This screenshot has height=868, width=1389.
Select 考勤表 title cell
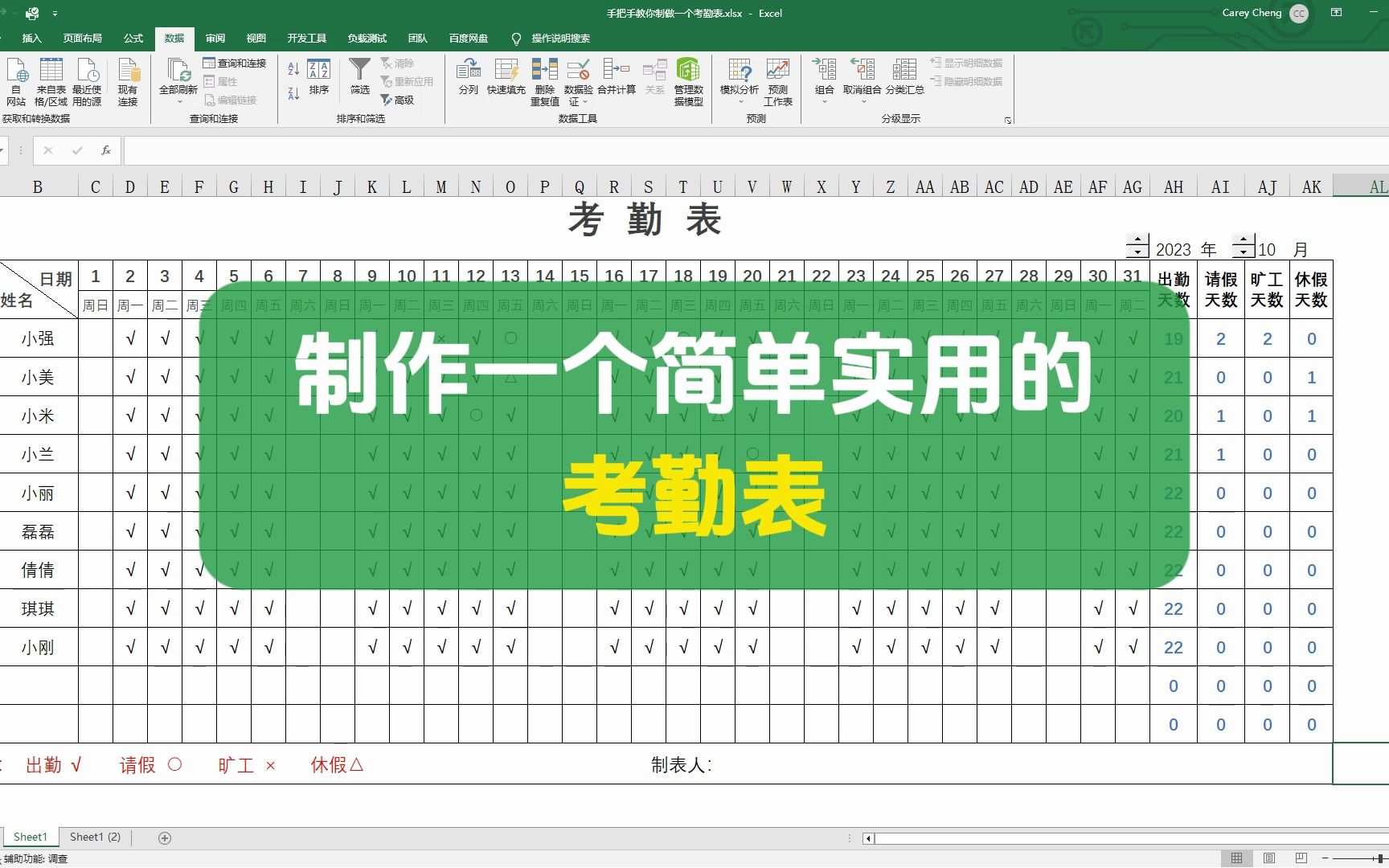pyautogui.click(x=645, y=219)
